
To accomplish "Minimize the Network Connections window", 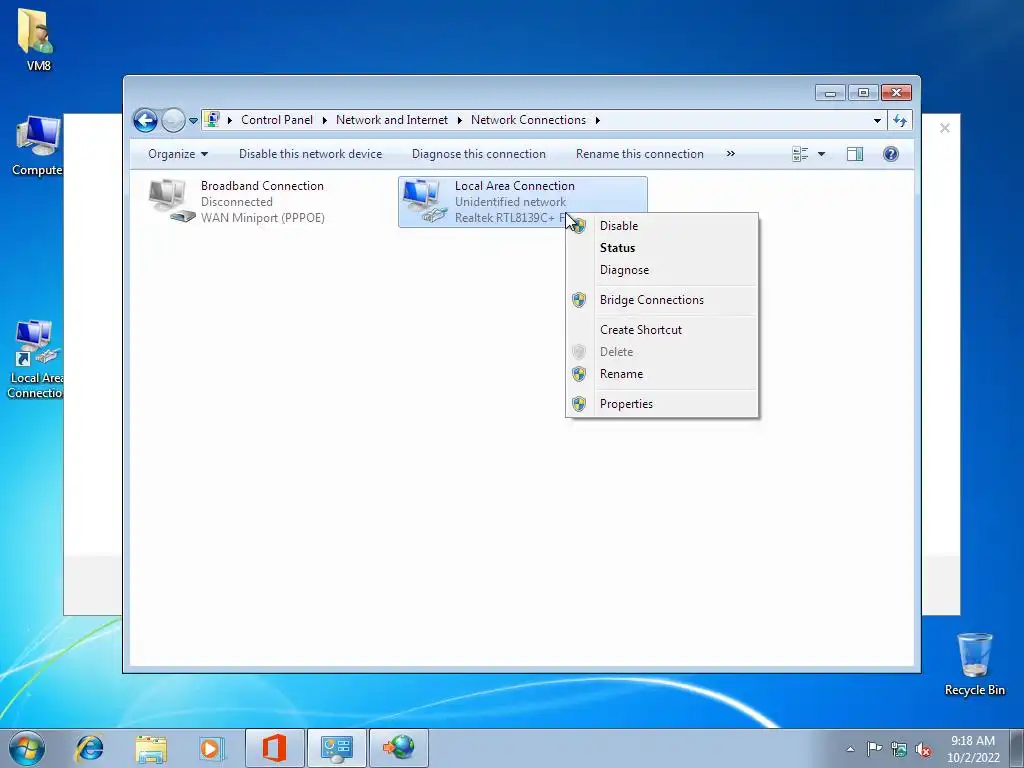I will coord(830,93).
